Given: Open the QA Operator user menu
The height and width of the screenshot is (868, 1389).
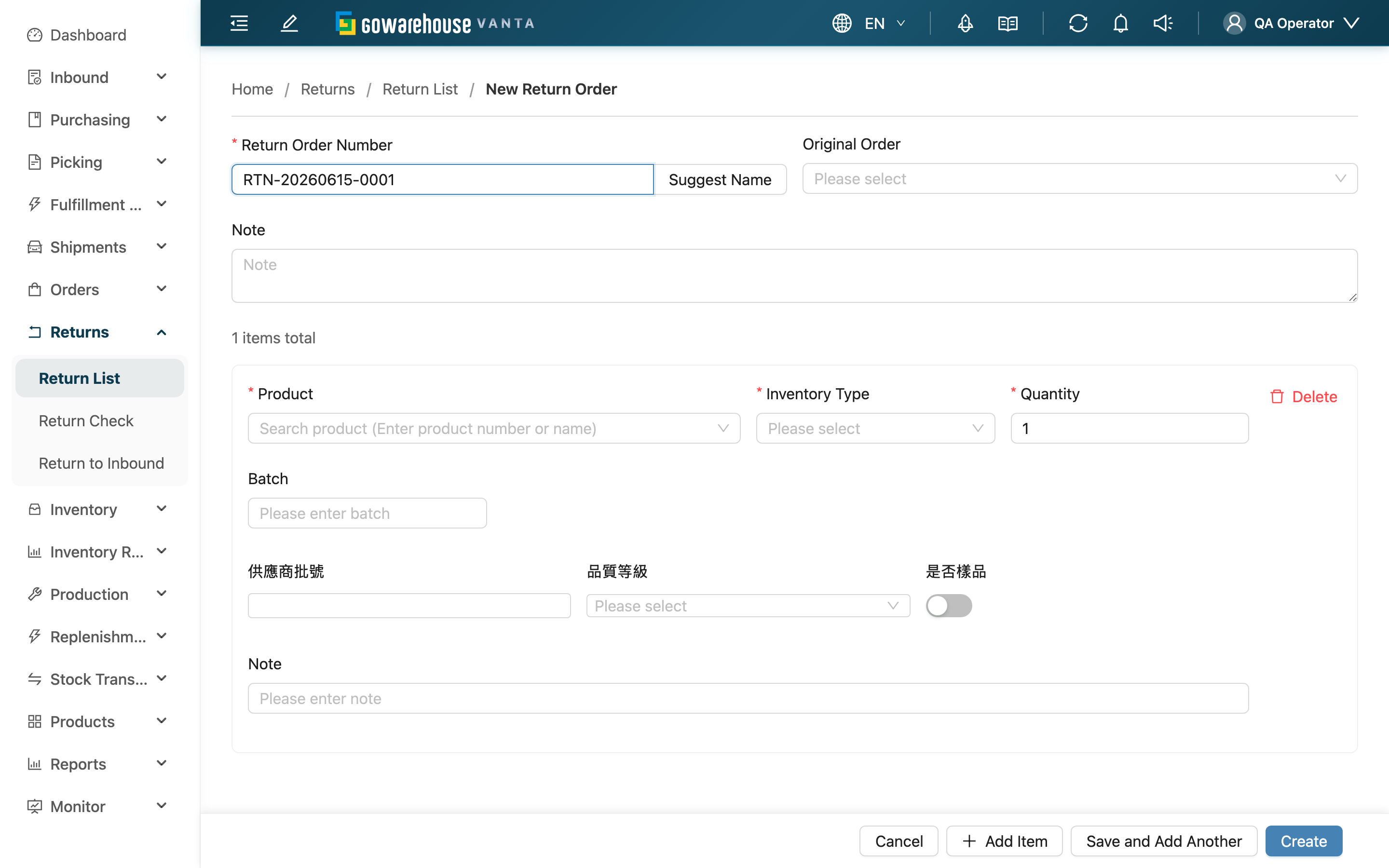Looking at the screenshot, I should pos(1292,23).
